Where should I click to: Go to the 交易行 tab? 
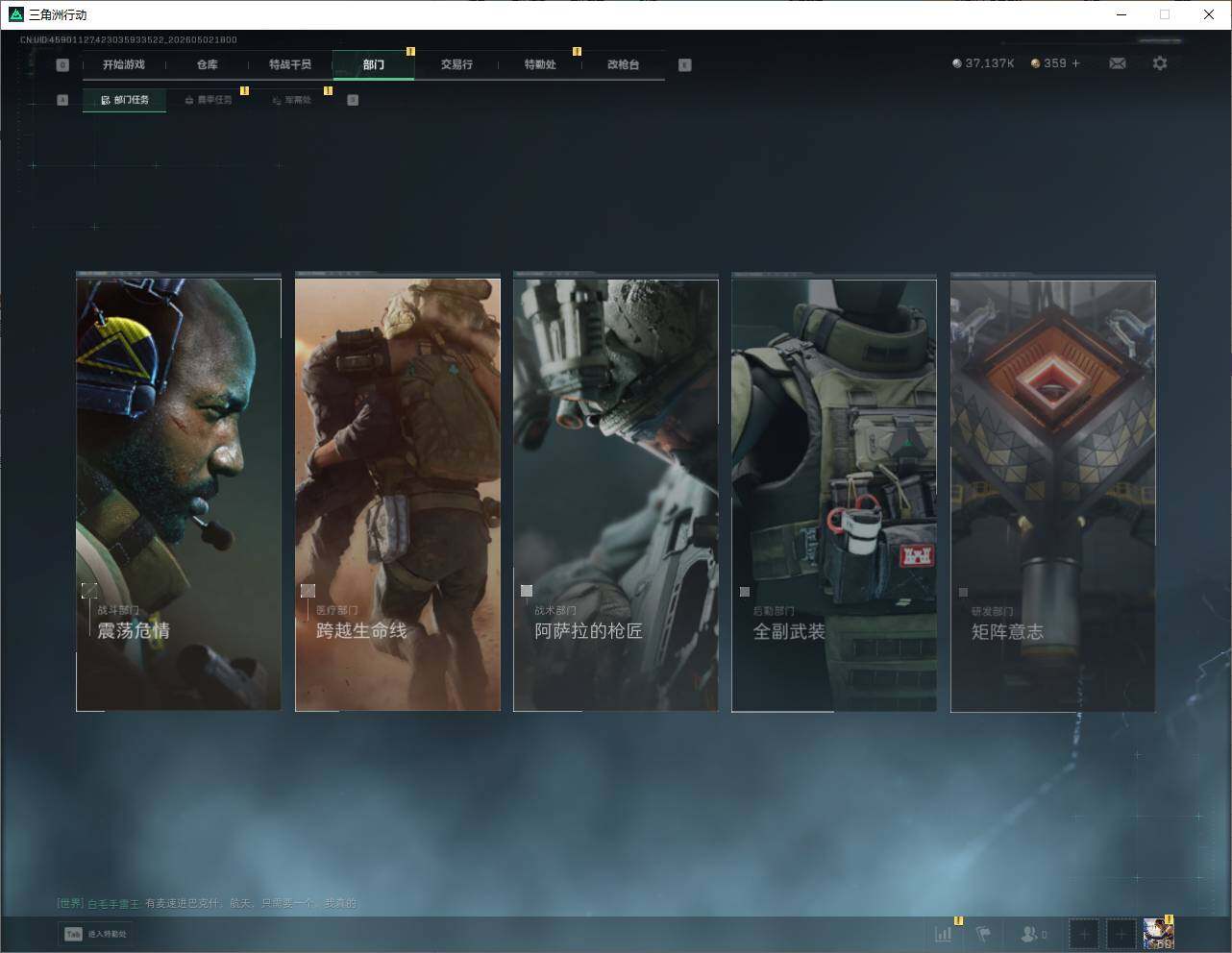click(x=456, y=65)
